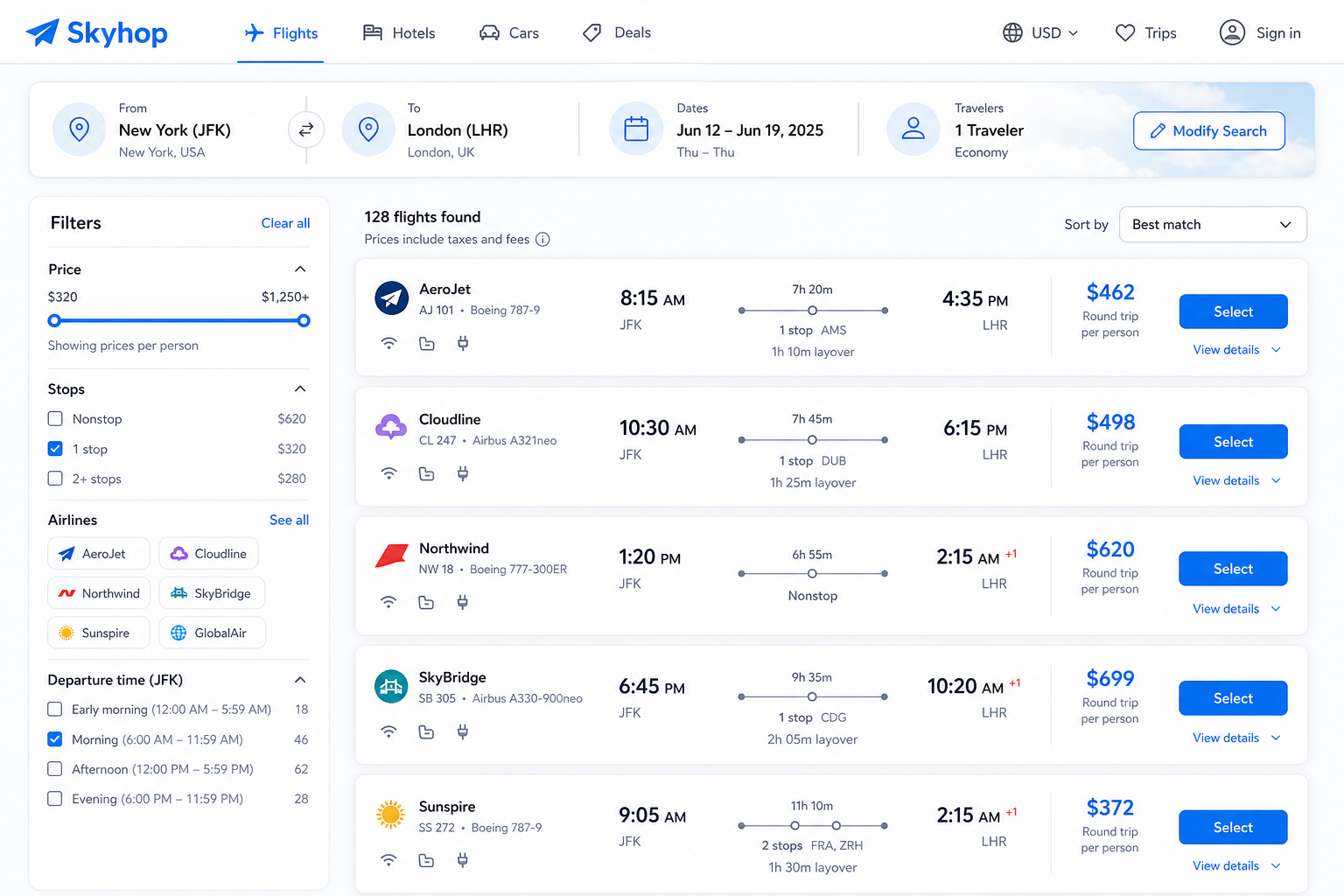1344x896 pixels.
Task: Open the Dates calendar icon
Action: 636,129
